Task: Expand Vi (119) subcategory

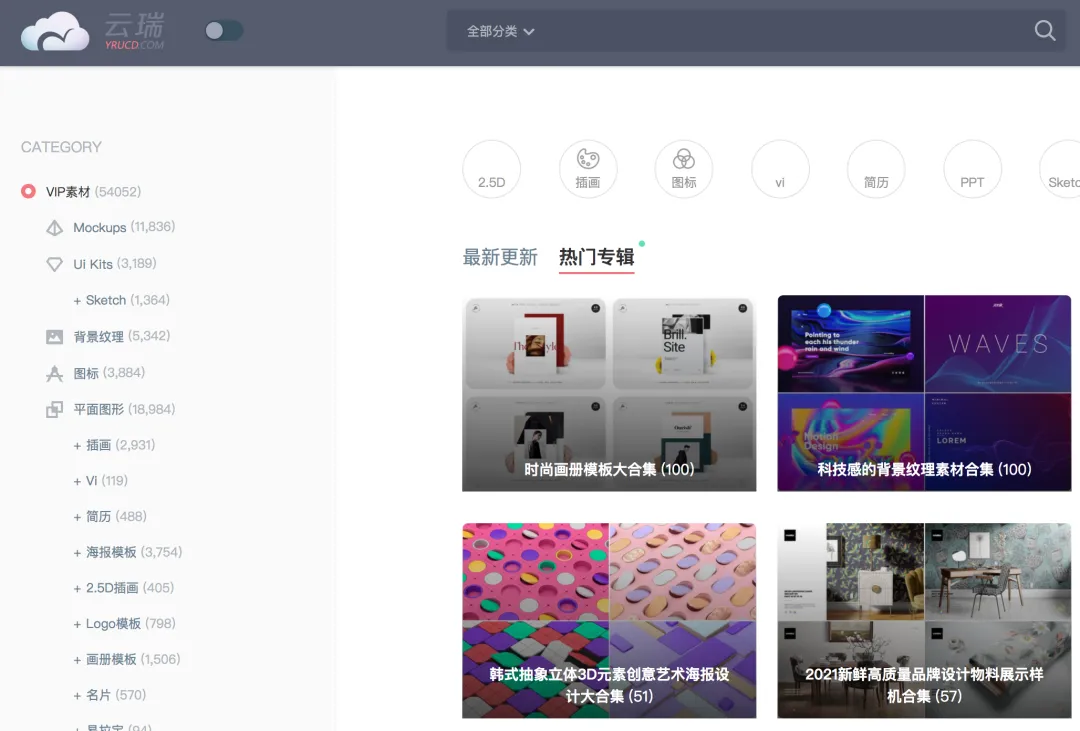Action: (x=101, y=481)
